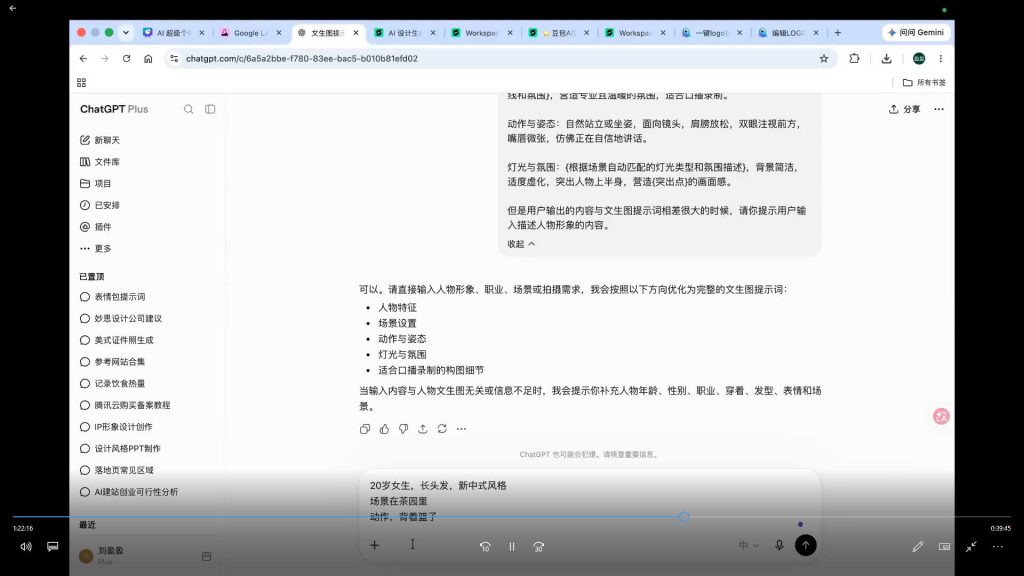The width and height of the screenshot is (1024, 576).
Task: Switch to the 豆包AI tab
Action: coord(559,33)
